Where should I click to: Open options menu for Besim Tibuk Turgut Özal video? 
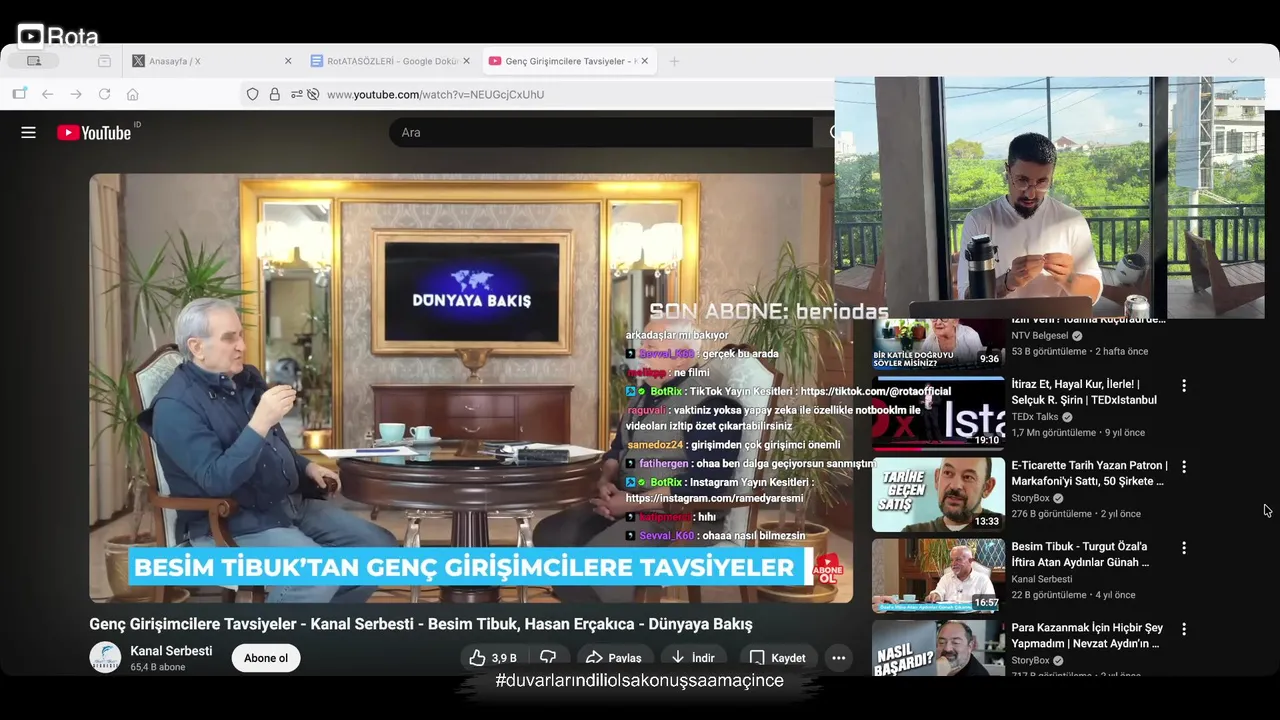[1184, 548]
